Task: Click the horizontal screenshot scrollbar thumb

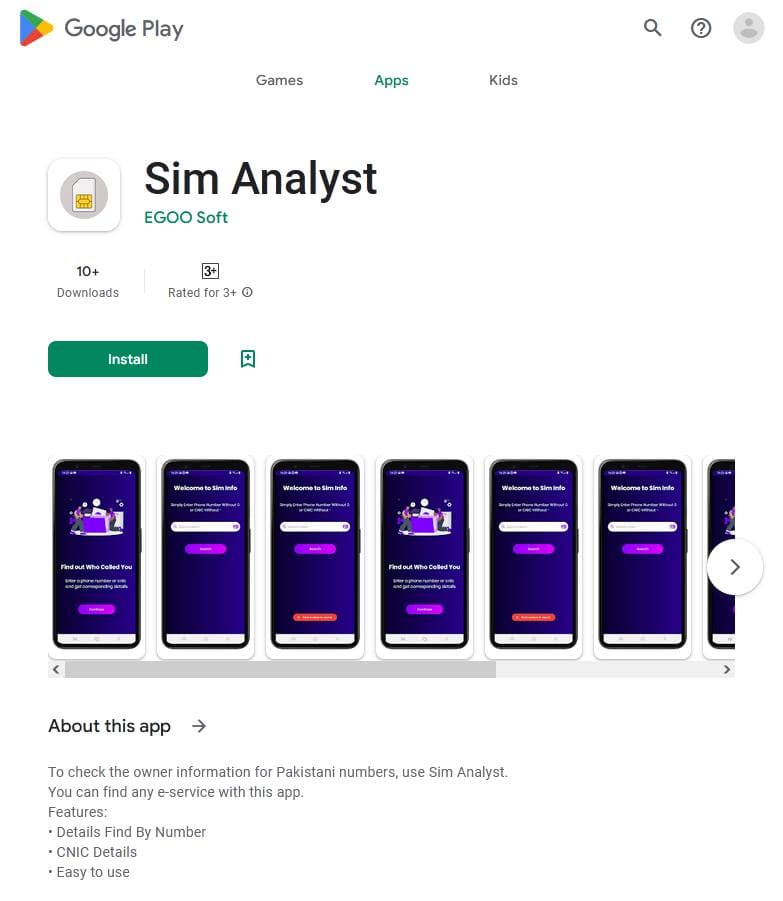Action: pyautogui.click(x=280, y=669)
